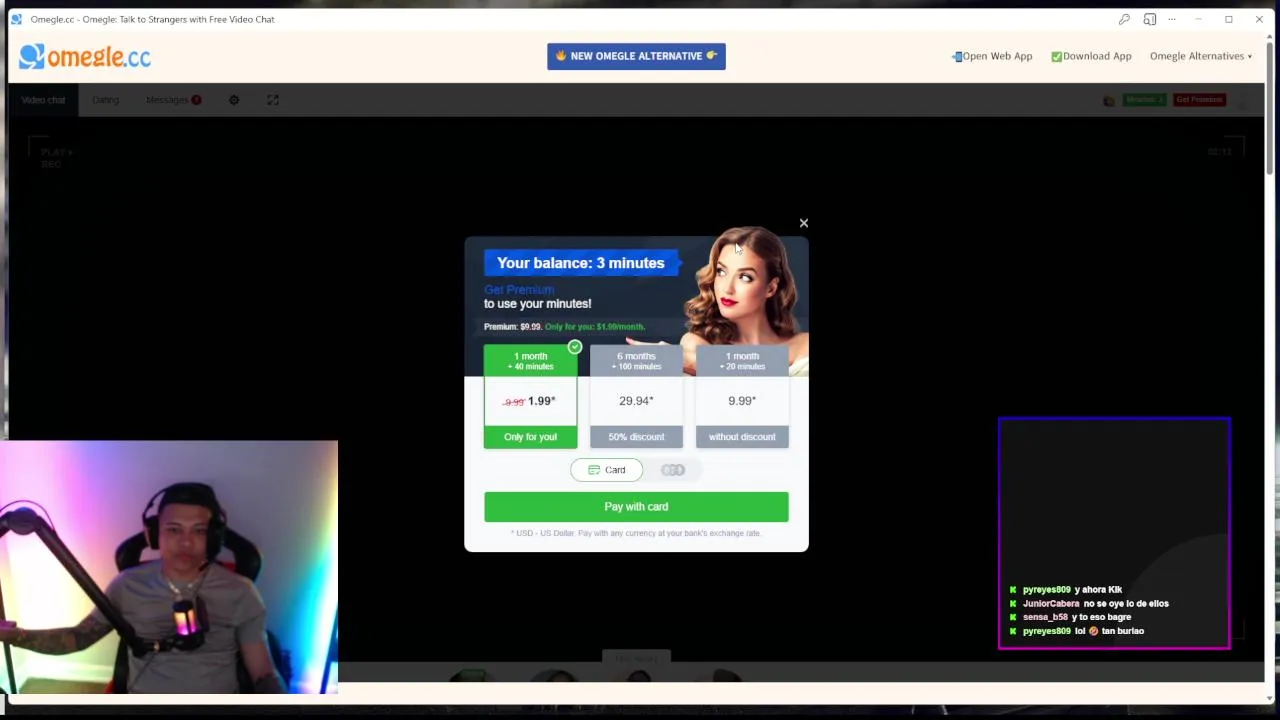Open the Omegle.cc logo homepage

tap(85, 57)
